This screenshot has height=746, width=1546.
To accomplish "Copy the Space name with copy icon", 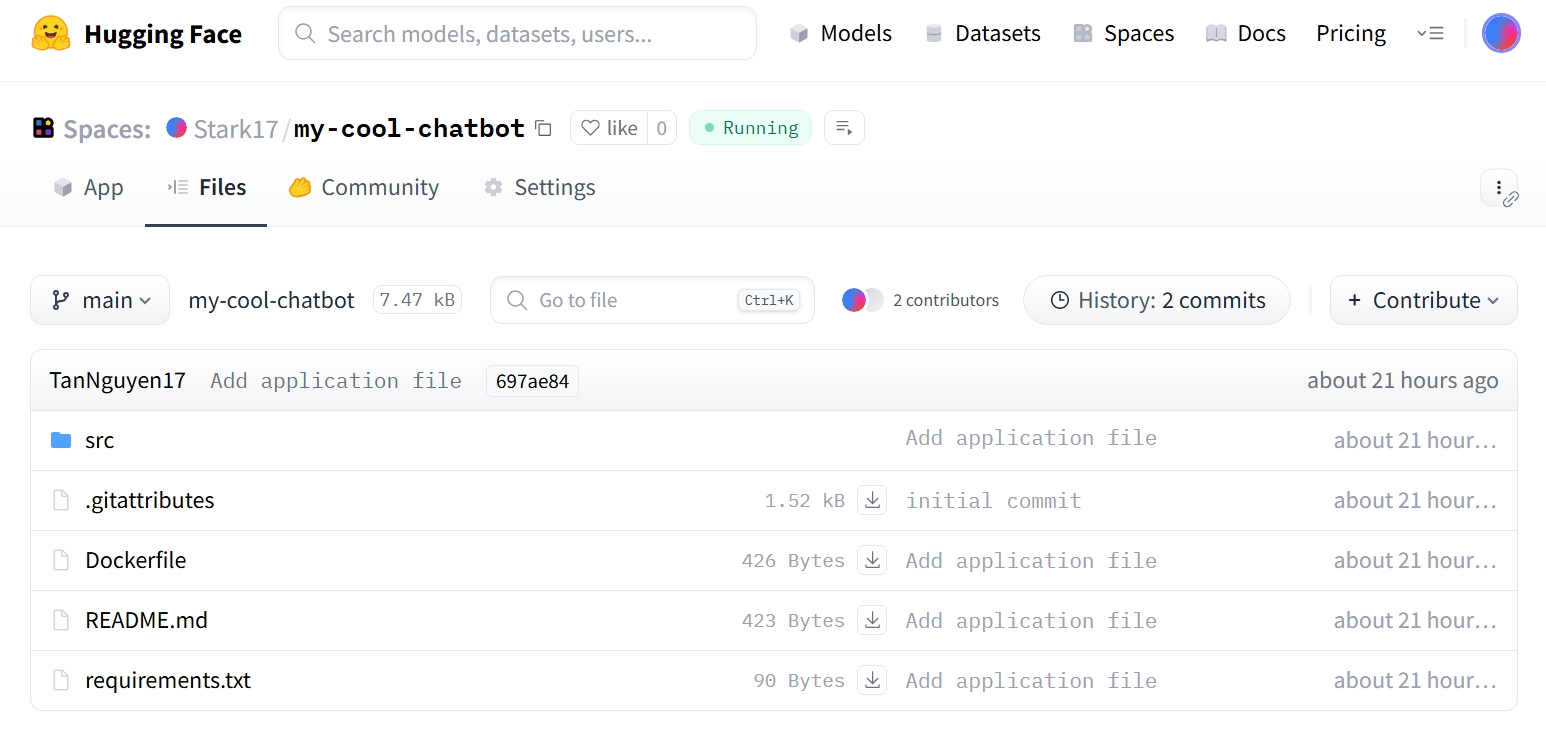I will (x=543, y=128).
